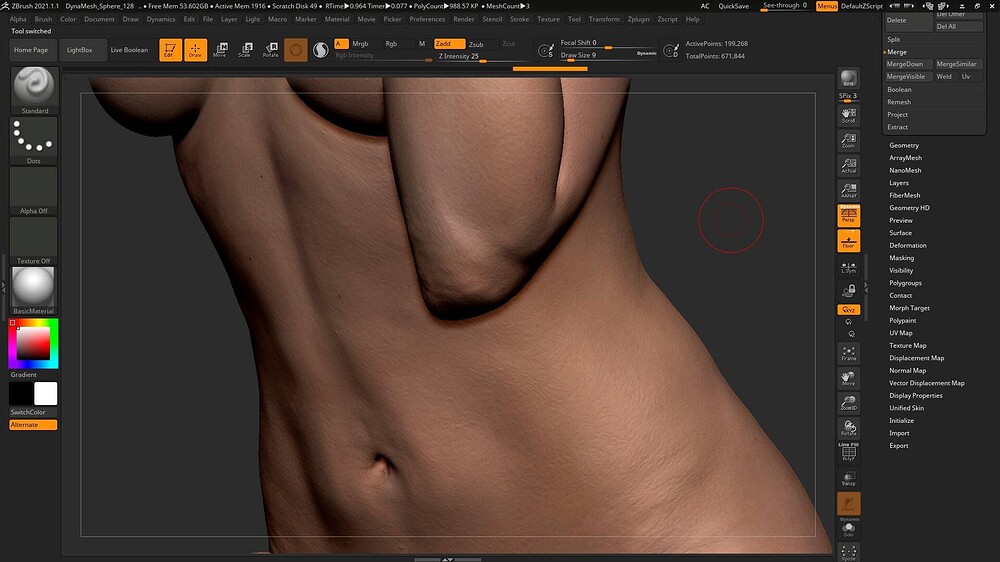Open the Alpha Off selector
1000x562 pixels.
point(34,191)
